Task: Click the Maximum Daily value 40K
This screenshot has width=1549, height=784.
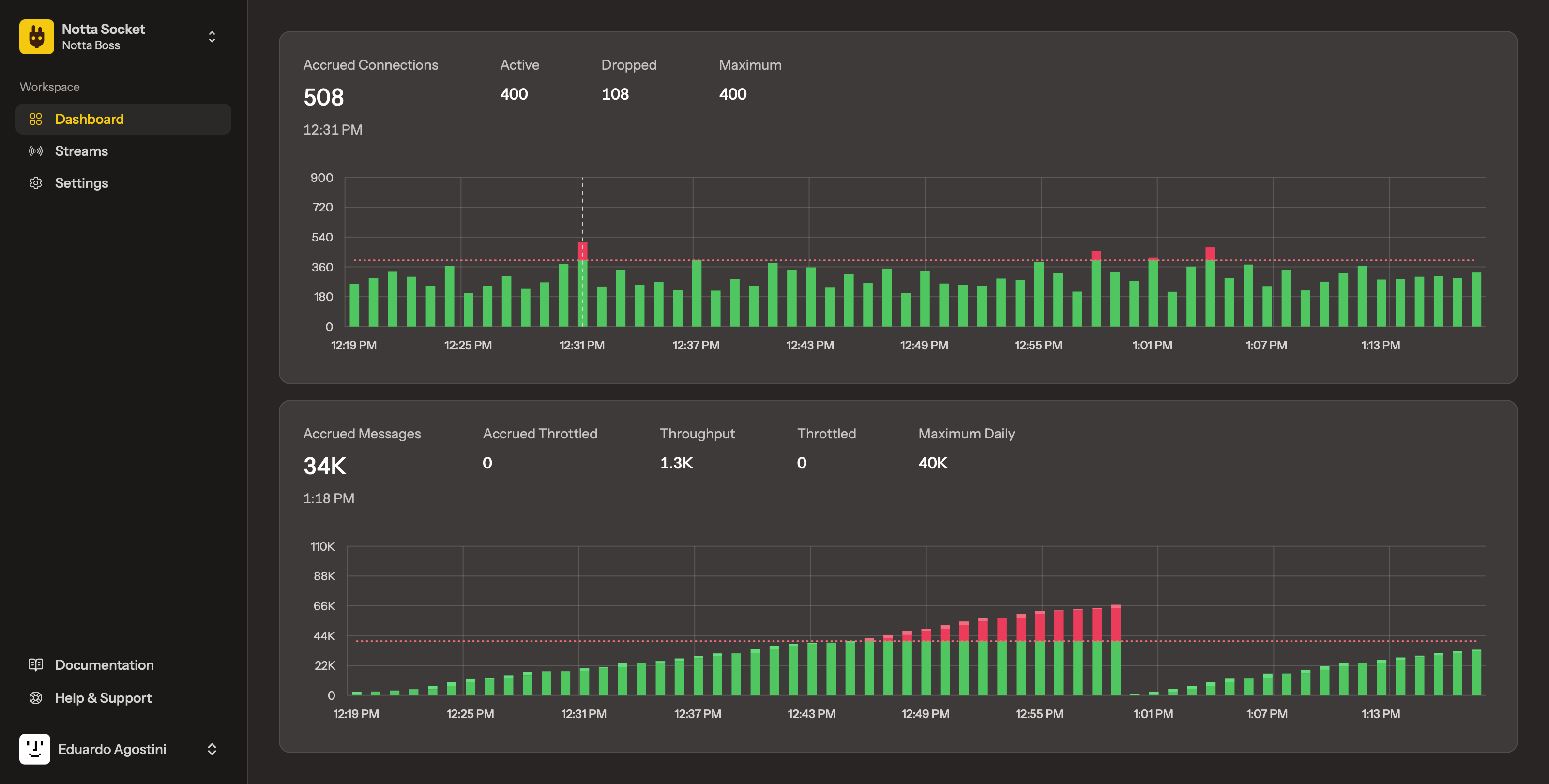Action: (x=932, y=463)
